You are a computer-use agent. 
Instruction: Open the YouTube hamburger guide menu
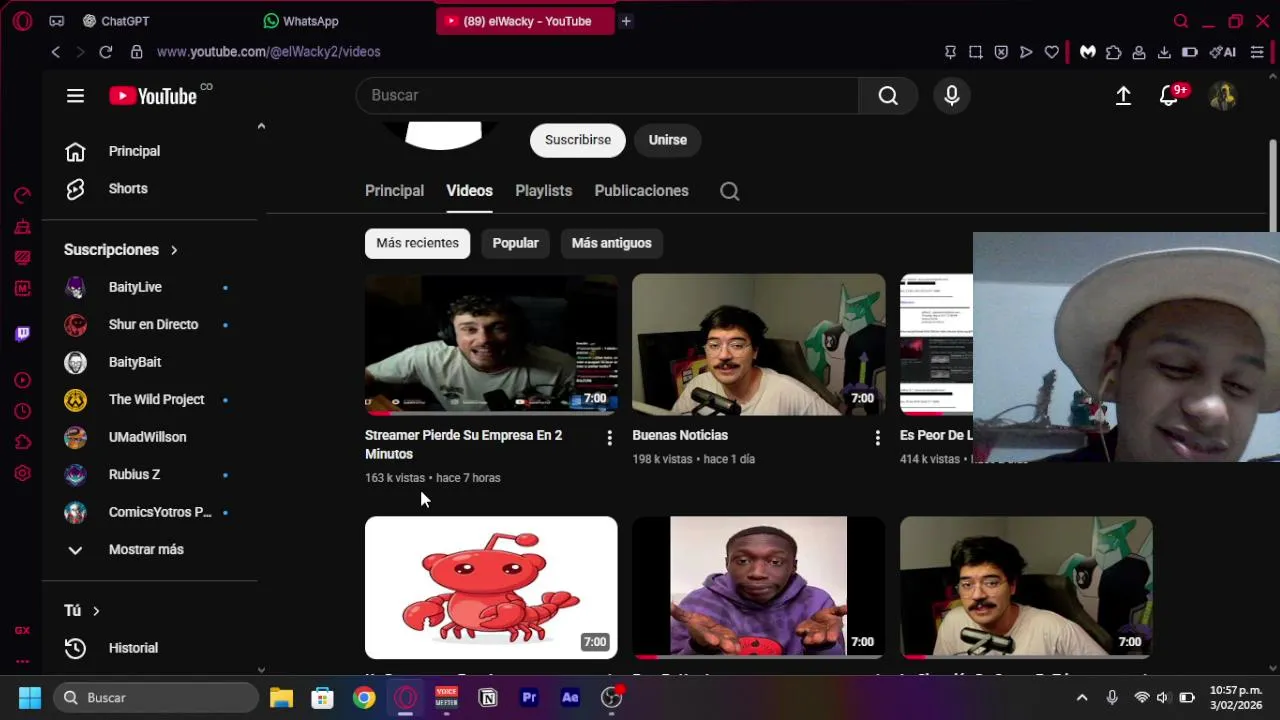(x=75, y=96)
